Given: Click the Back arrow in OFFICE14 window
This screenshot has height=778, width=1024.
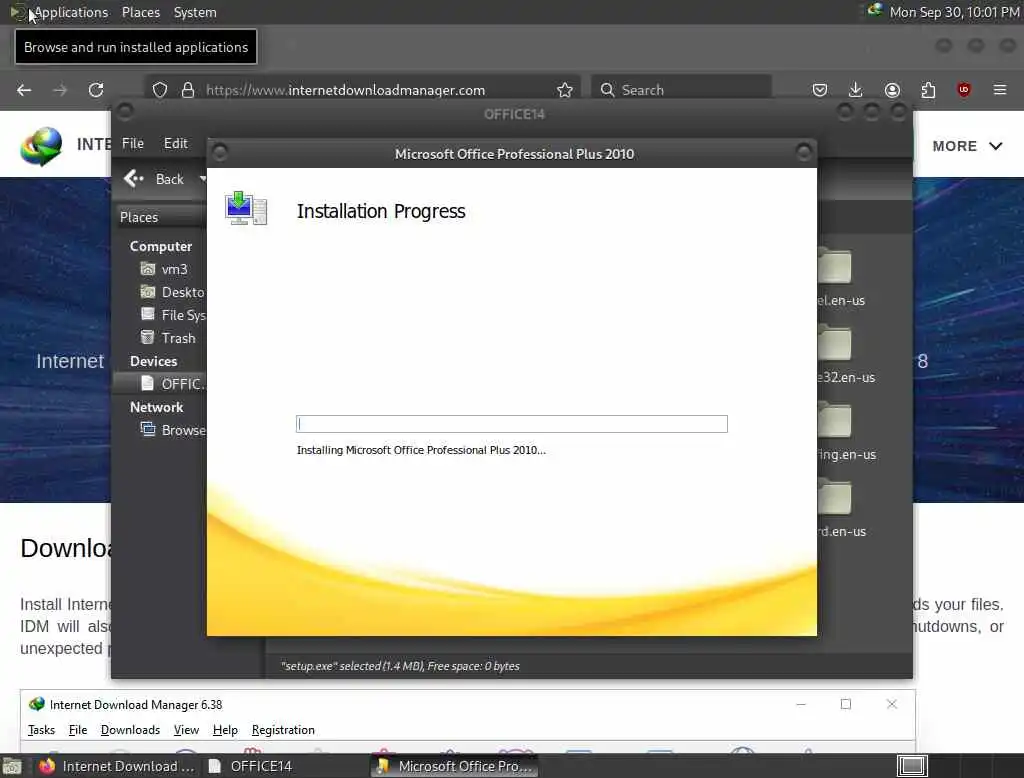Looking at the screenshot, I should click(134, 178).
